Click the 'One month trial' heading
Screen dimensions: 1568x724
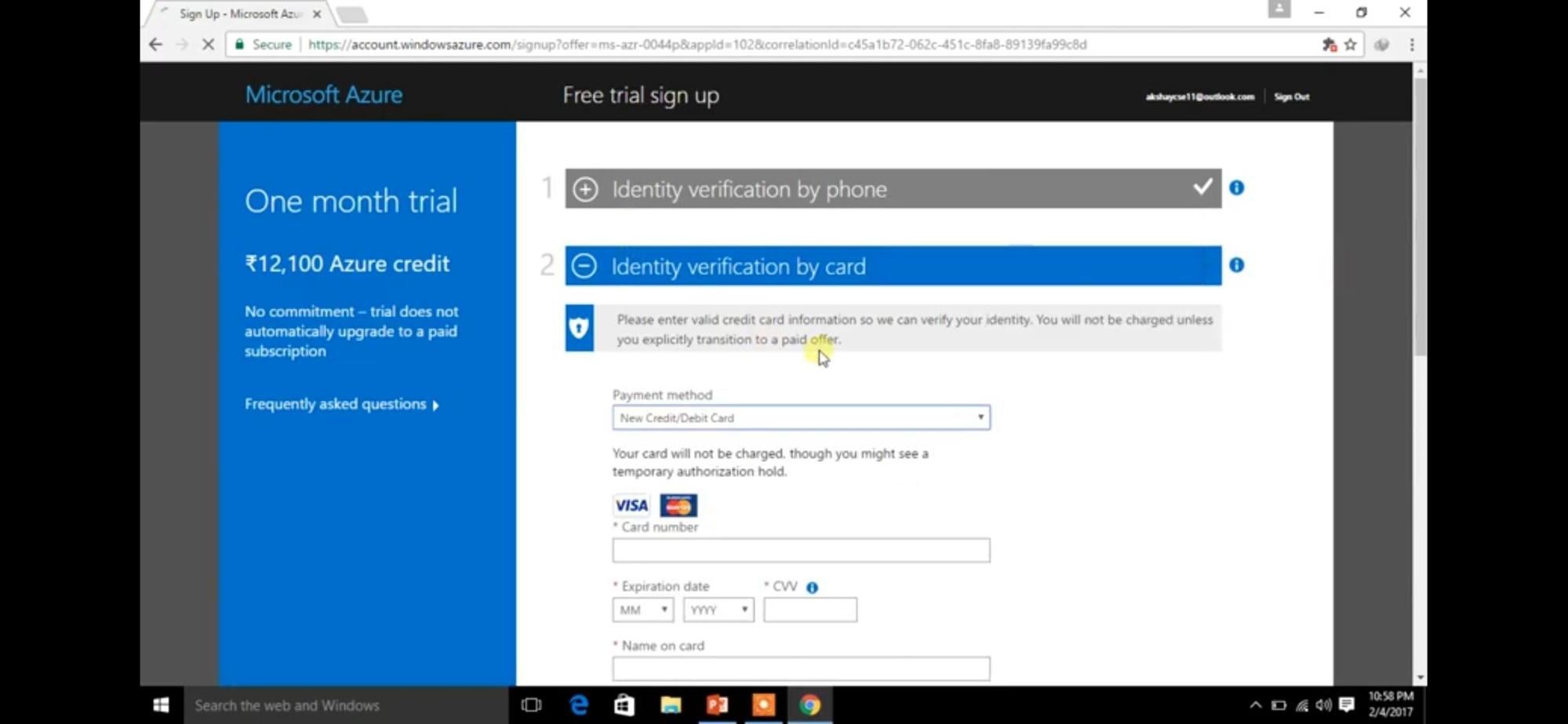click(x=351, y=202)
